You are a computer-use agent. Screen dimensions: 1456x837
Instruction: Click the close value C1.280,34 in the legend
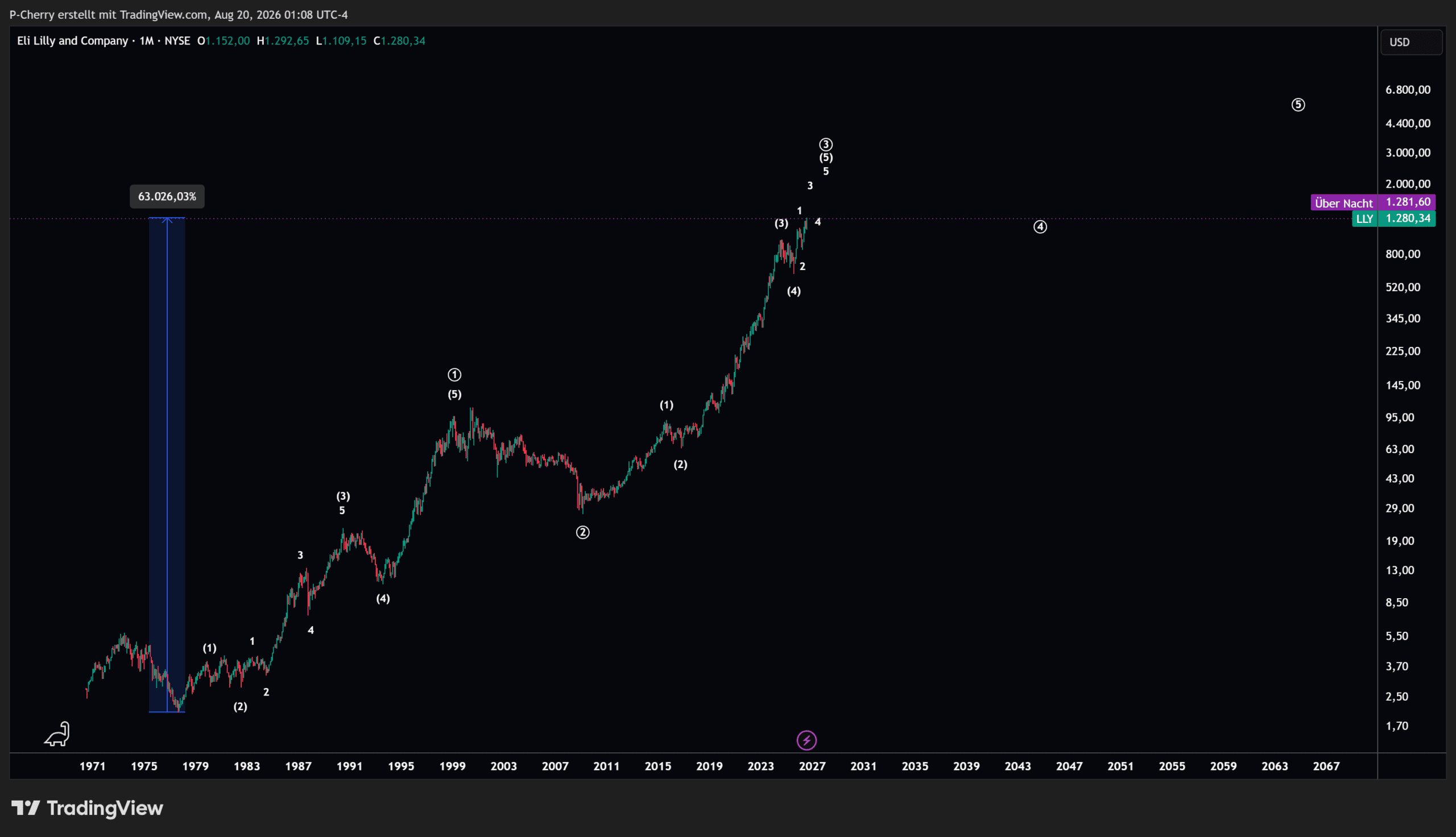(399, 41)
